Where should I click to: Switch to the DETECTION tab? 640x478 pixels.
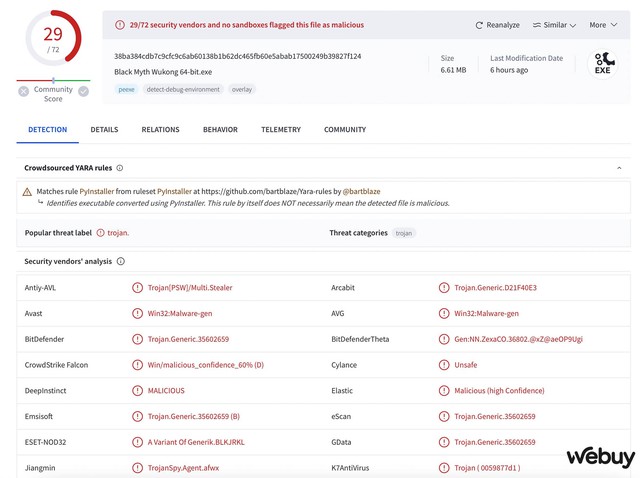[x=47, y=129]
